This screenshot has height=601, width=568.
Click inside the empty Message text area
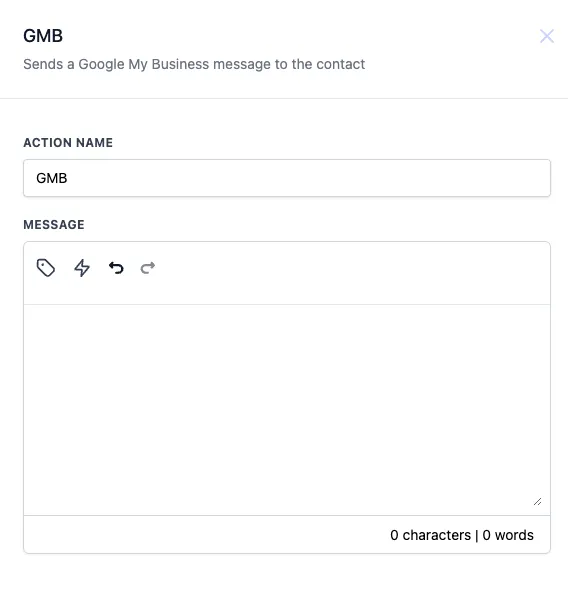tap(287, 409)
